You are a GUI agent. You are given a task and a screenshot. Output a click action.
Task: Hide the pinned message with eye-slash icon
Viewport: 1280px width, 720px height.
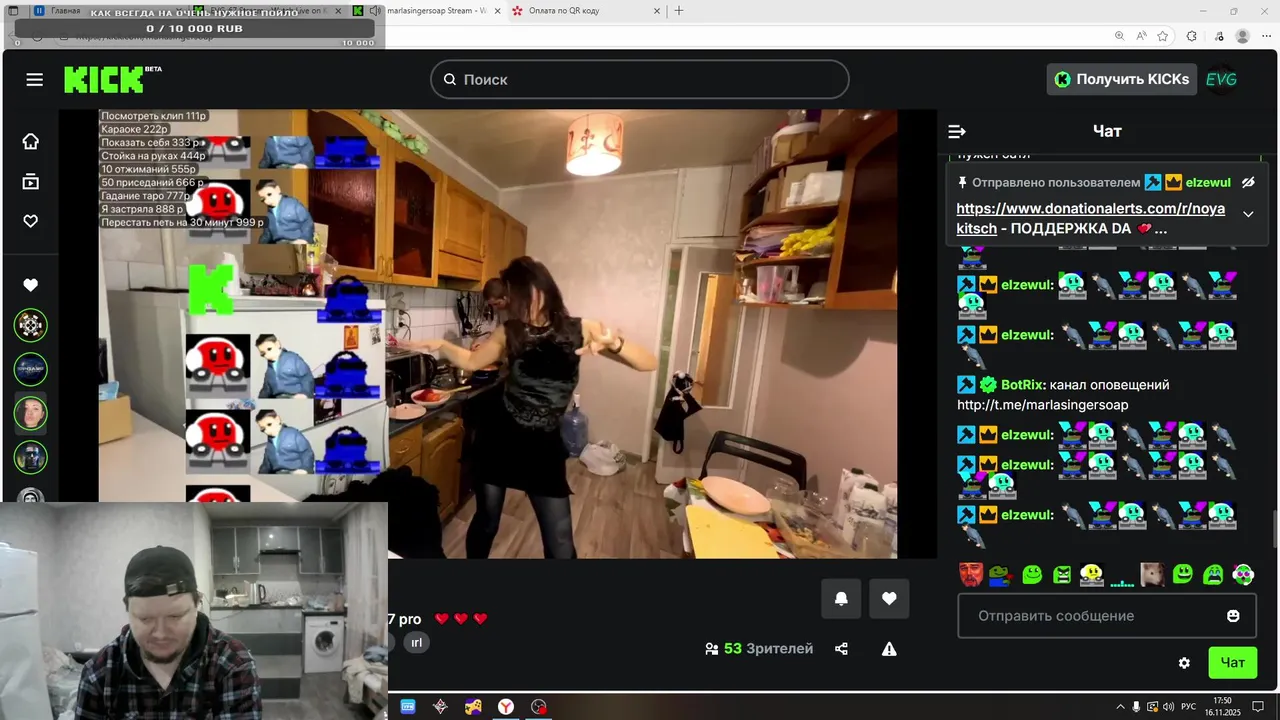coord(1248,182)
